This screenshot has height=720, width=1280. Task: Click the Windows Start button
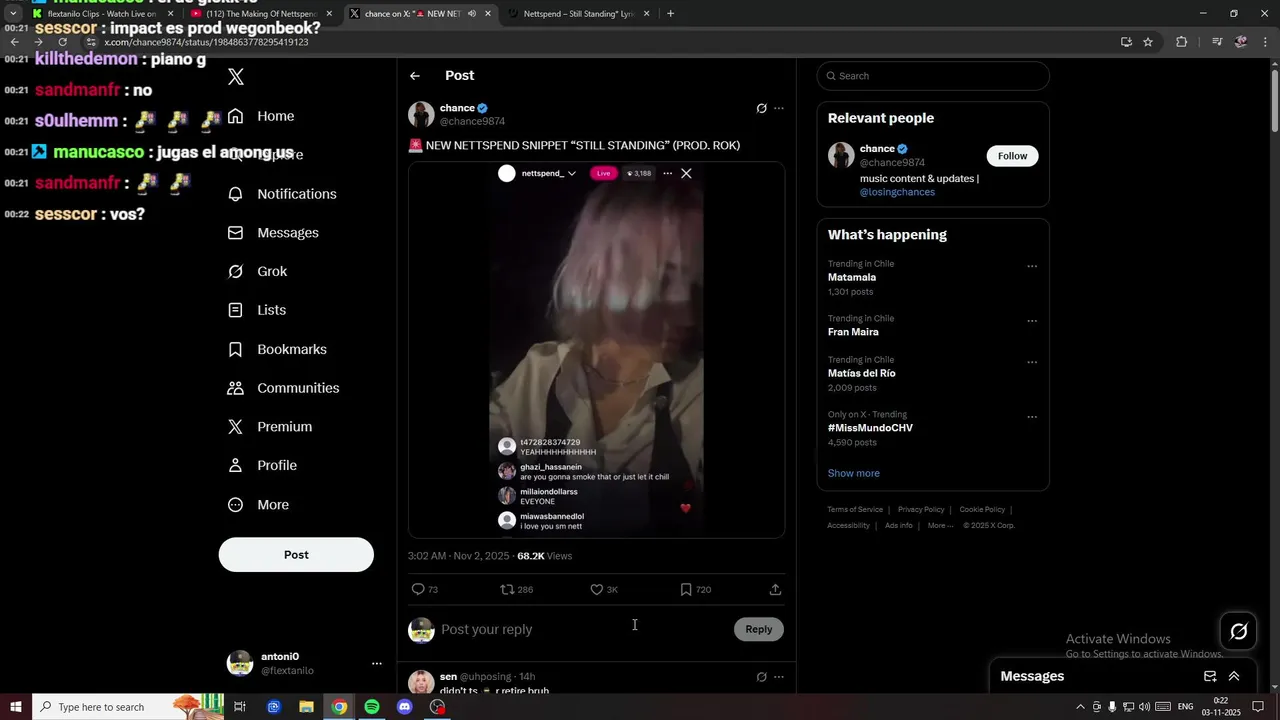pyautogui.click(x=16, y=707)
